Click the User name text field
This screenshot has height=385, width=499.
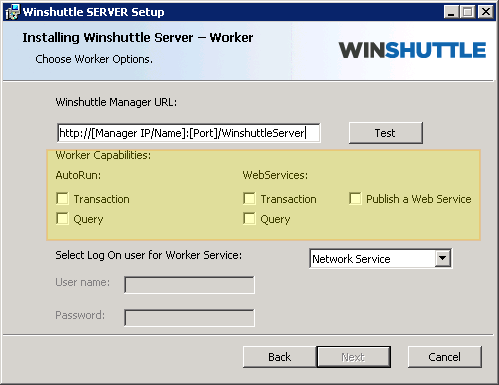coord(189,285)
